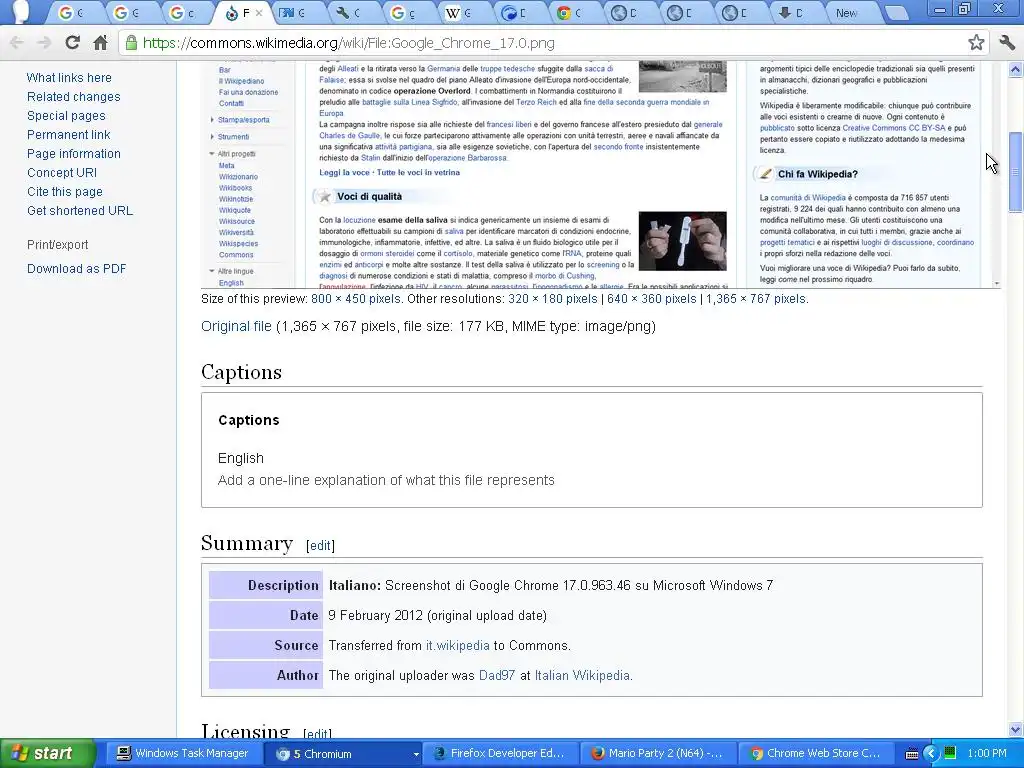Screen dimensions: 1024x768
Task: Click Get shortened URL
Action: click(80, 210)
